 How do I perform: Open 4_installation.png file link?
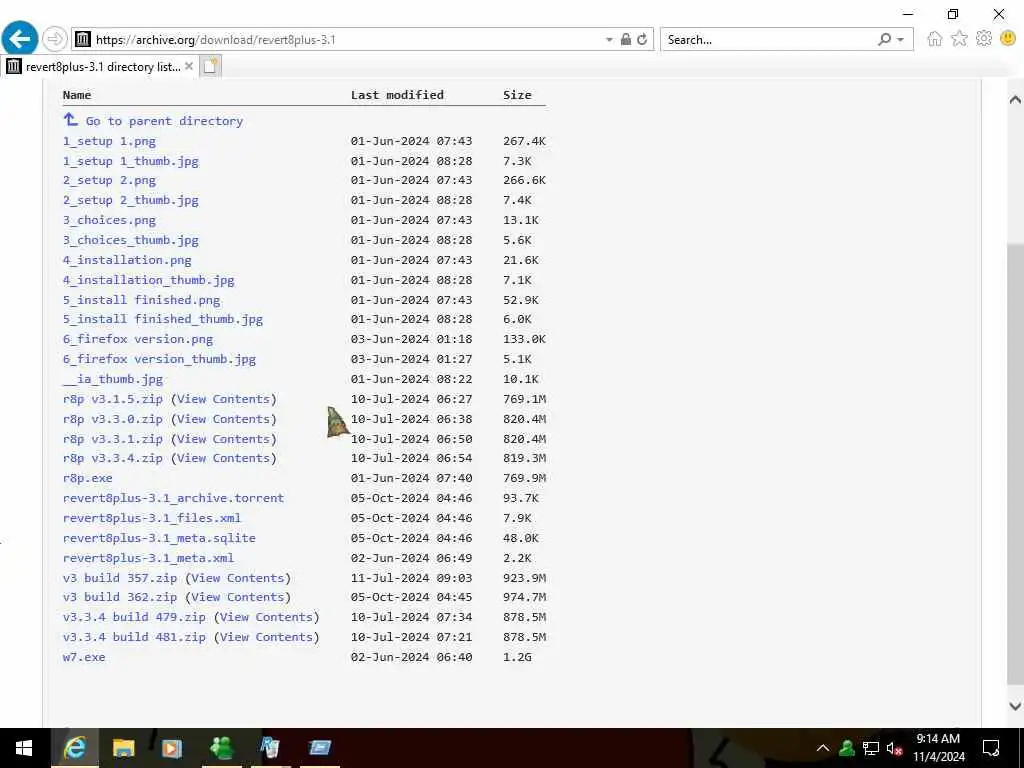[x=127, y=260]
